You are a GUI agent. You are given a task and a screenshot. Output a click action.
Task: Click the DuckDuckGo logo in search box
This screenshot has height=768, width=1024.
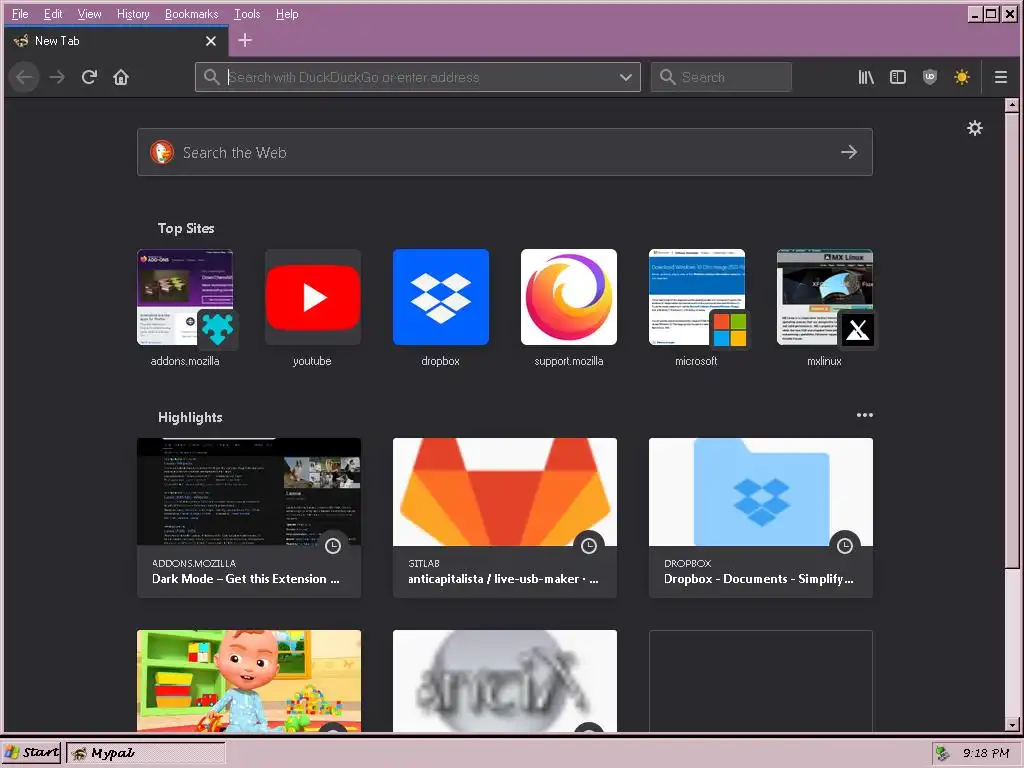162,152
